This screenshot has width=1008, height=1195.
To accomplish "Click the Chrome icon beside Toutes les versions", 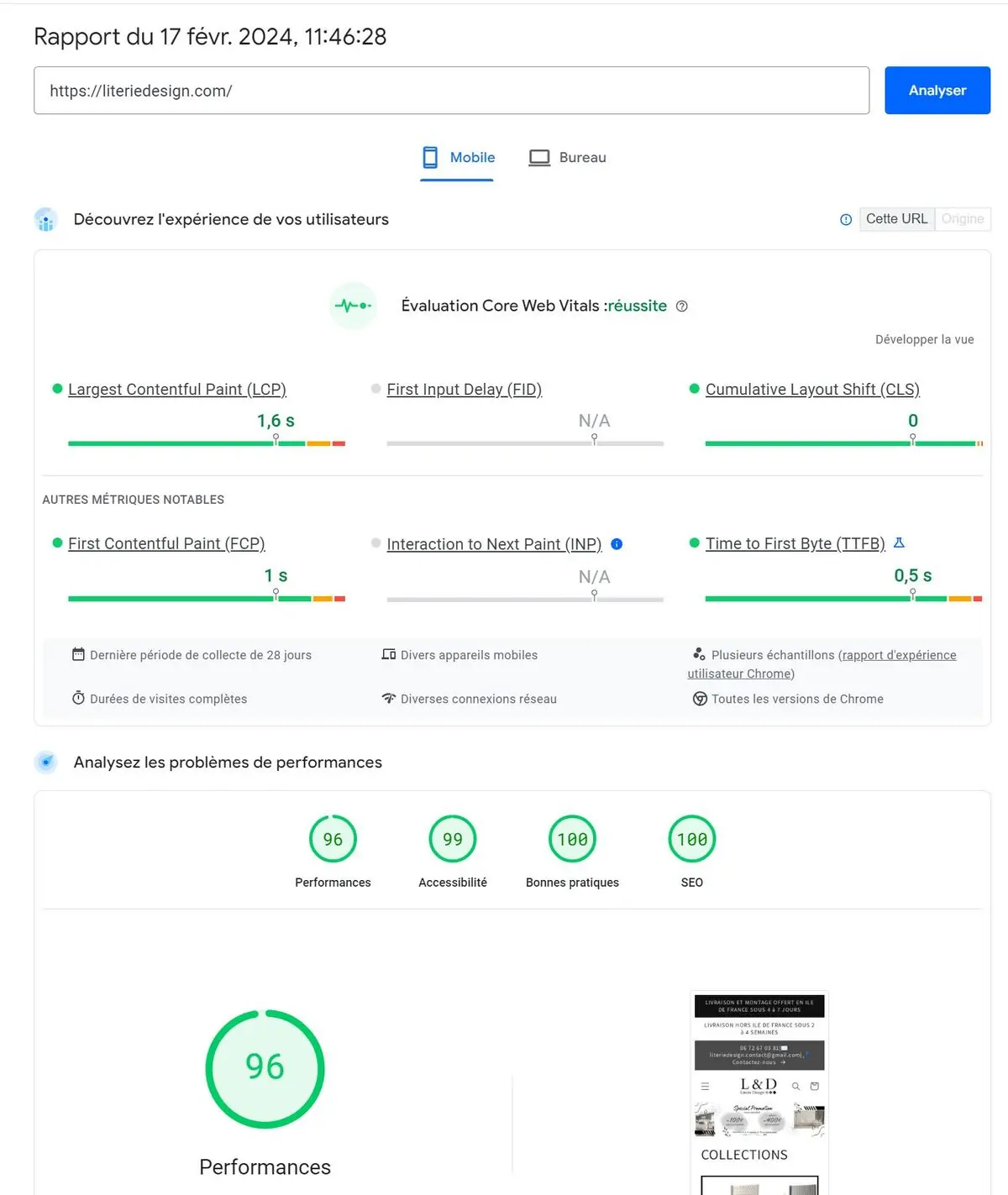I will click(x=700, y=699).
